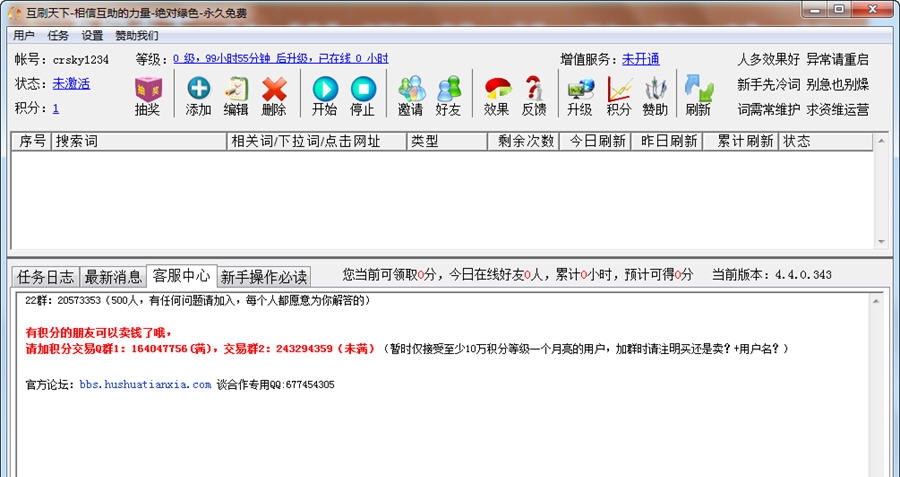The height and width of the screenshot is (477, 900).
Task: Start tasks with the 开始 icon
Action: tap(324, 89)
